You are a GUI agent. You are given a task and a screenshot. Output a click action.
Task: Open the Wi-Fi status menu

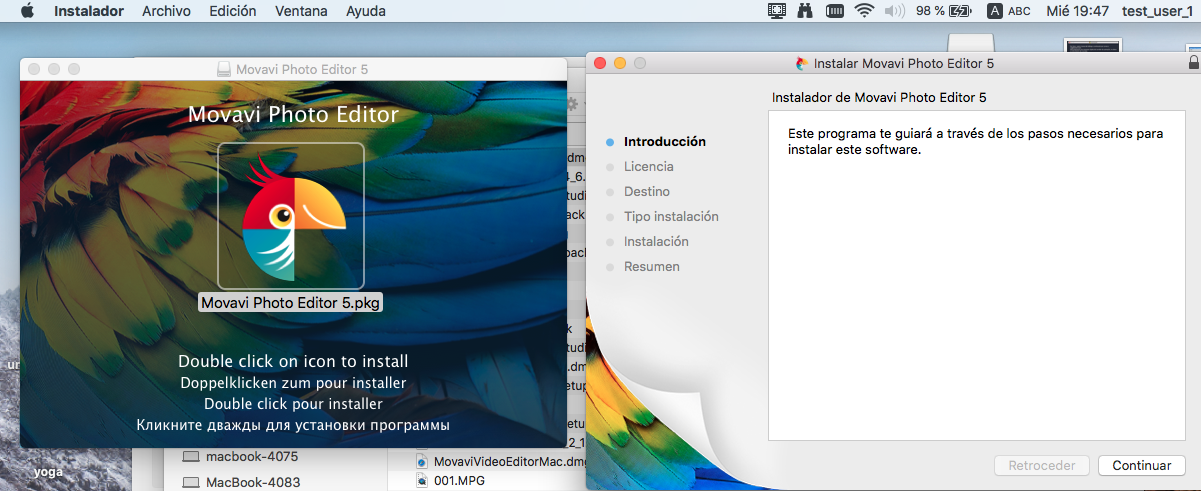tap(863, 11)
